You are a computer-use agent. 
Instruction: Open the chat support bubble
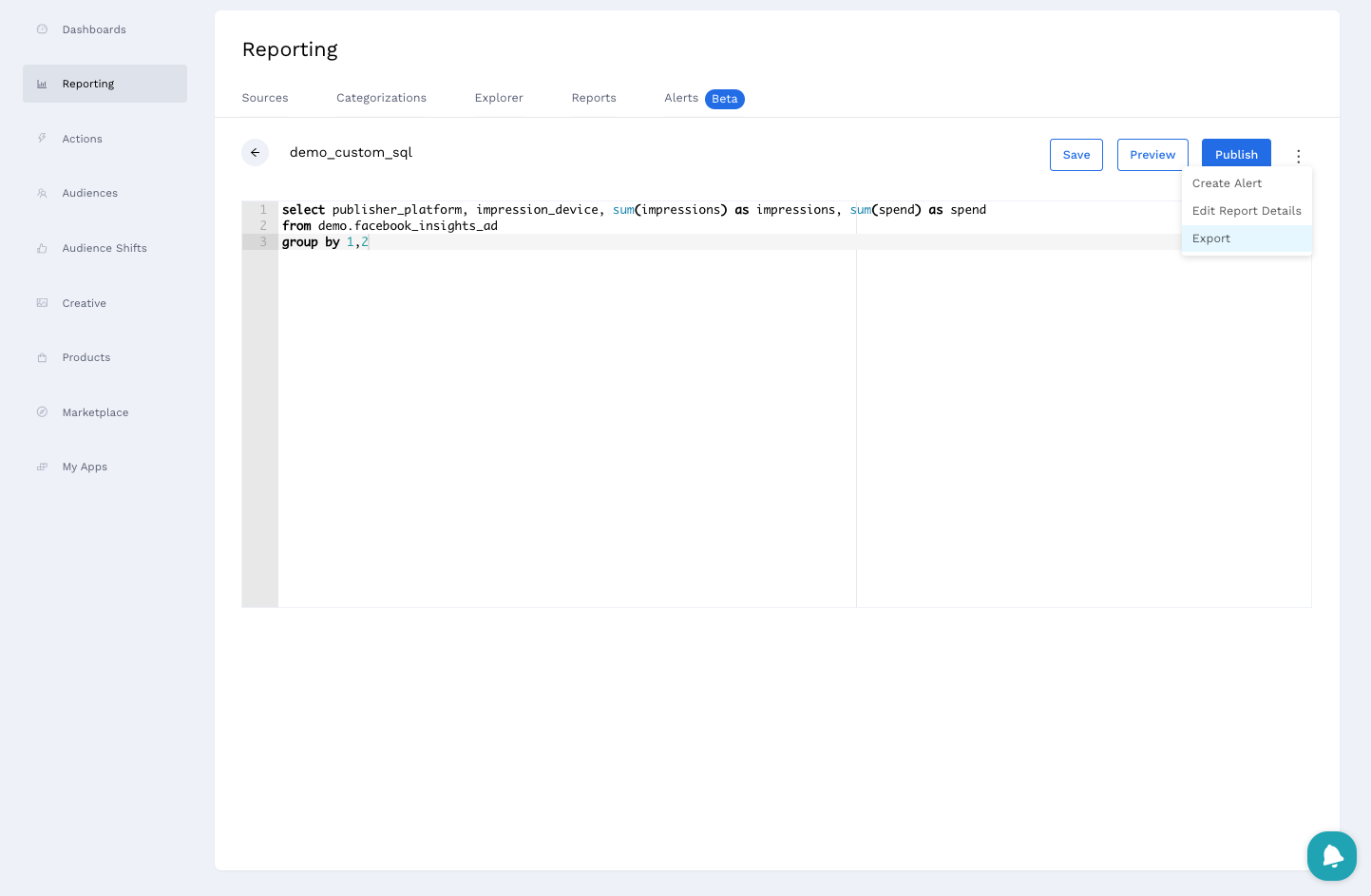tap(1331, 856)
